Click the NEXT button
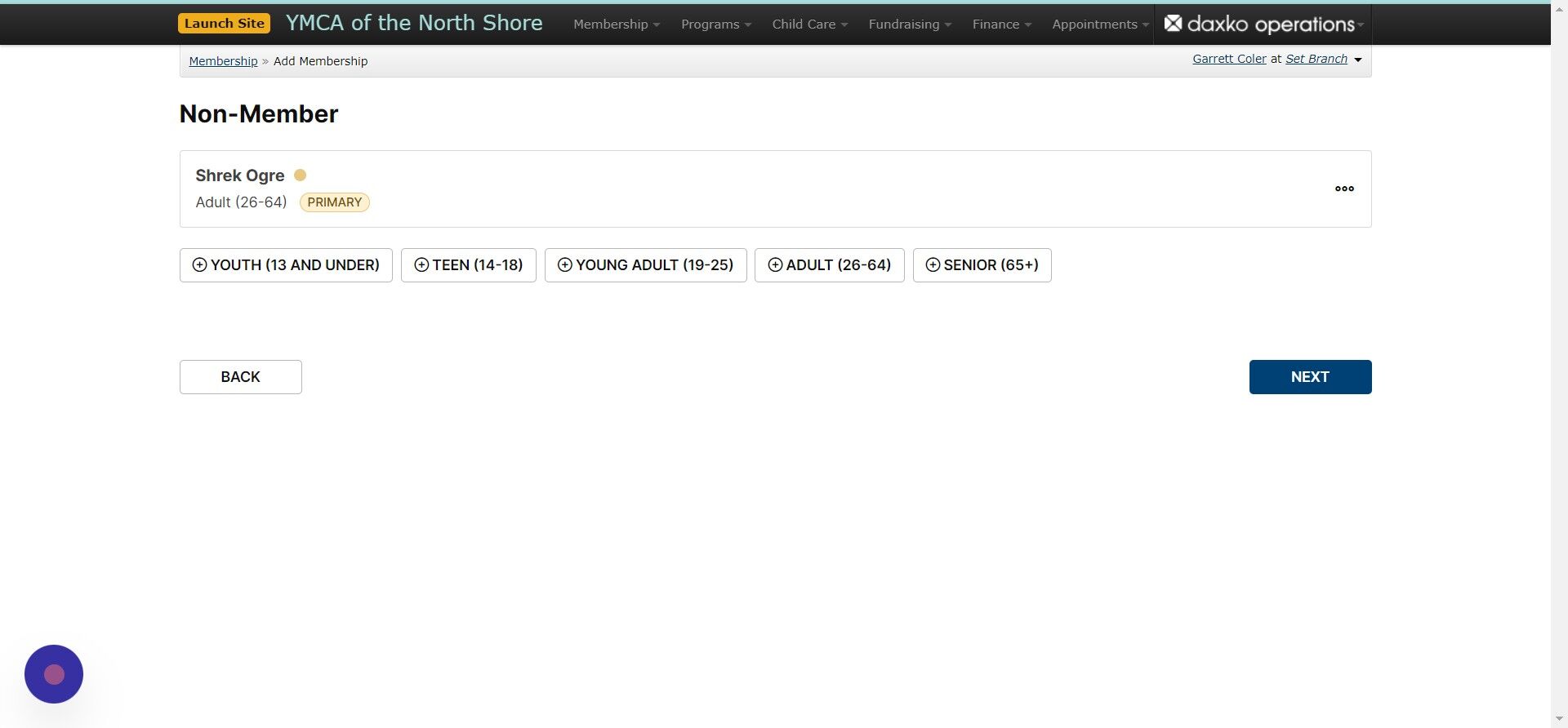1568x728 pixels. [x=1310, y=377]
